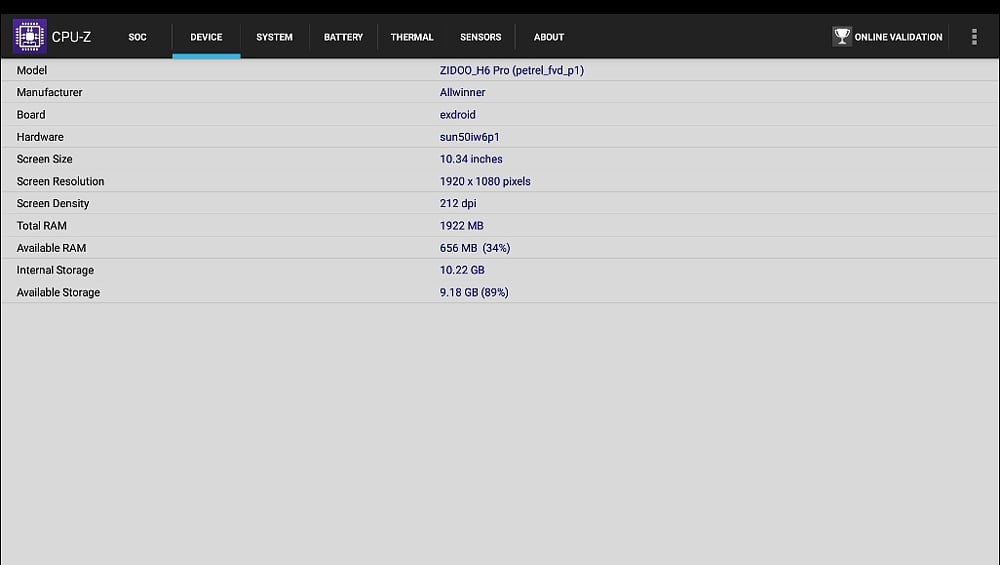Select the Manufacturer label

pyautogui.click(x=49, y=92)
